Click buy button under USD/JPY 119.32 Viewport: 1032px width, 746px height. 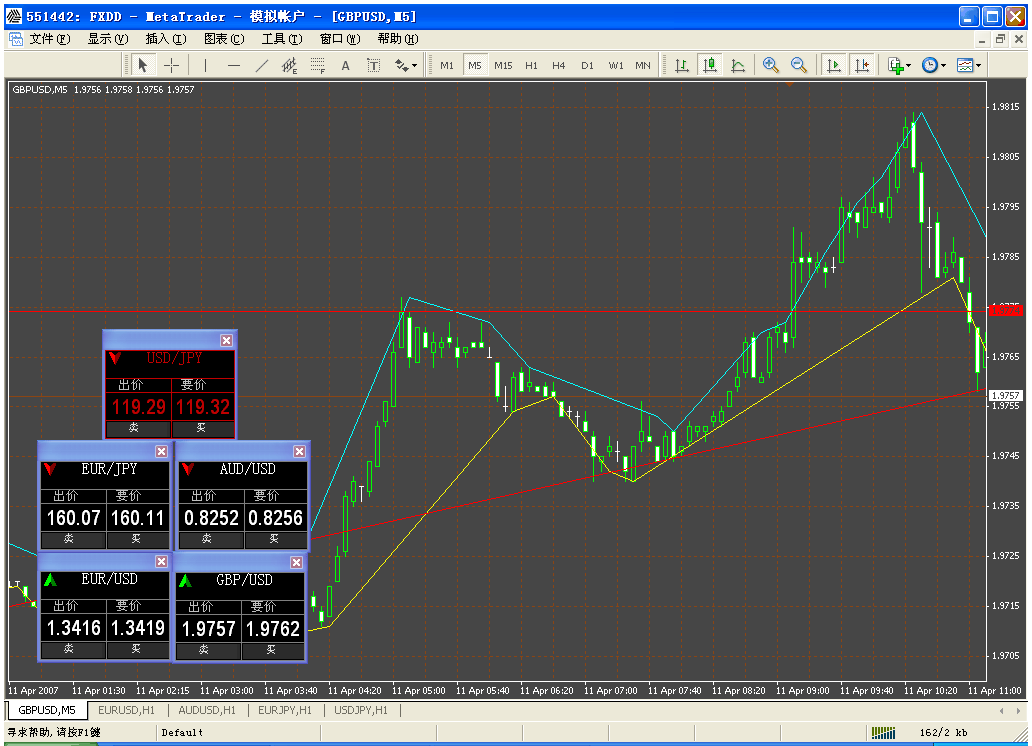(203, 428)
